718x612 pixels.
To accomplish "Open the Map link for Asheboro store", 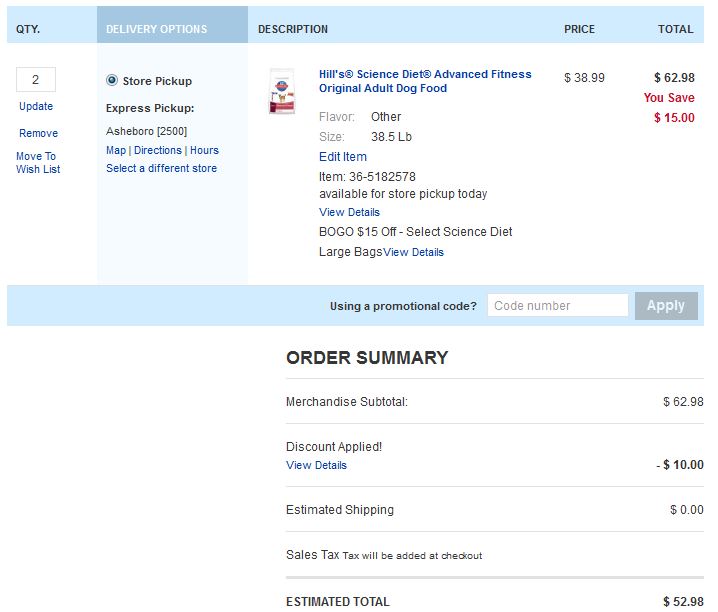I will coord(116,150).
